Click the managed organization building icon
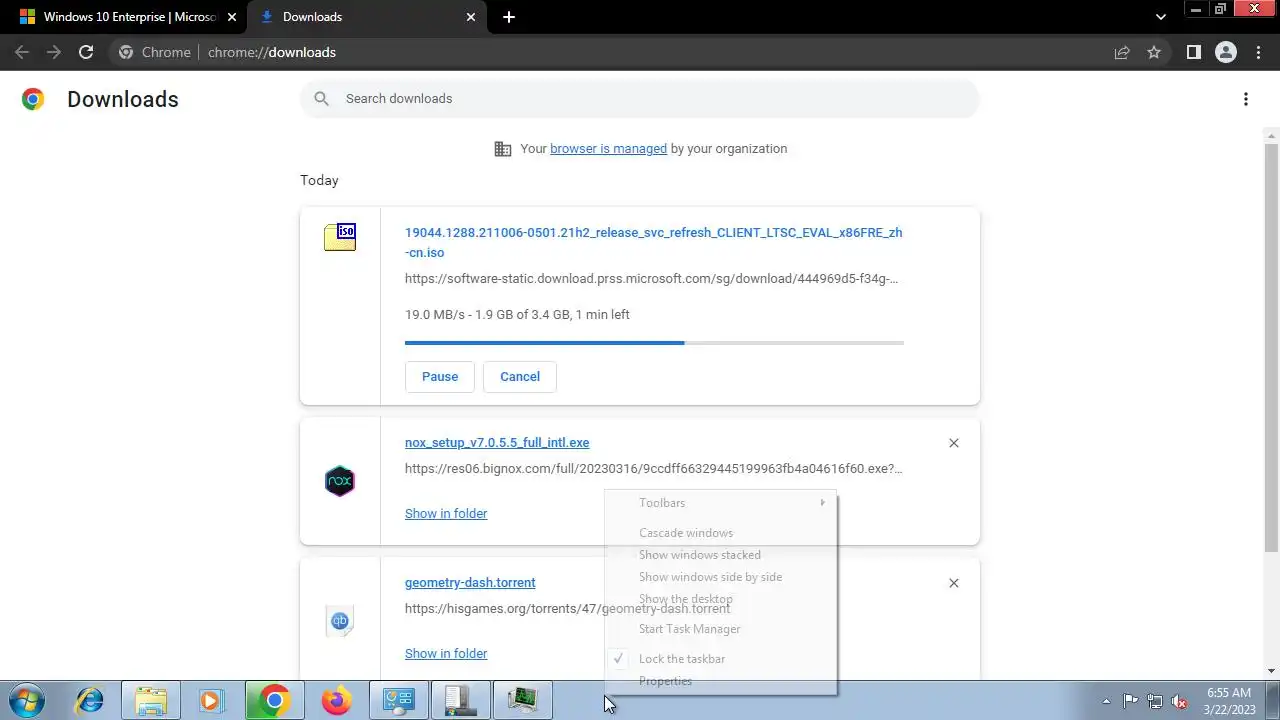Image resolution: width=1280 pixels, height=720 pixels. point(503,149)
